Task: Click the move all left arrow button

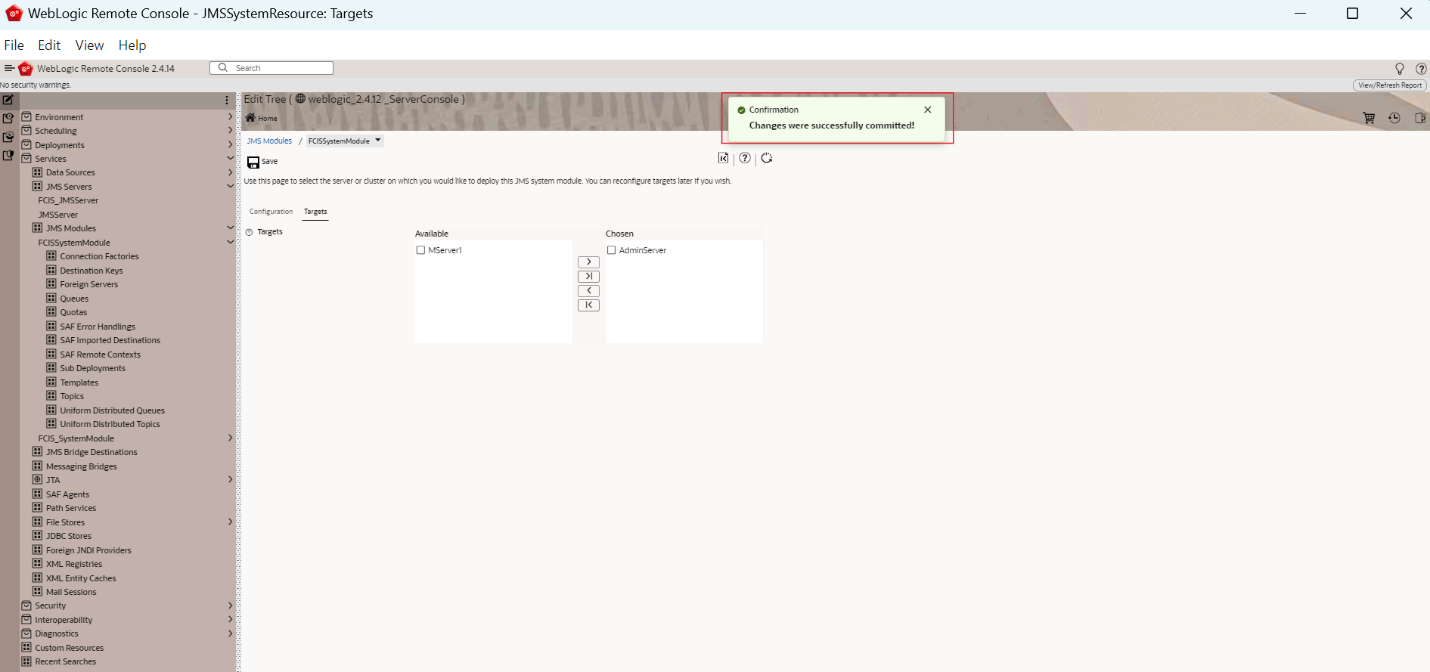Action: coord(589,305)
